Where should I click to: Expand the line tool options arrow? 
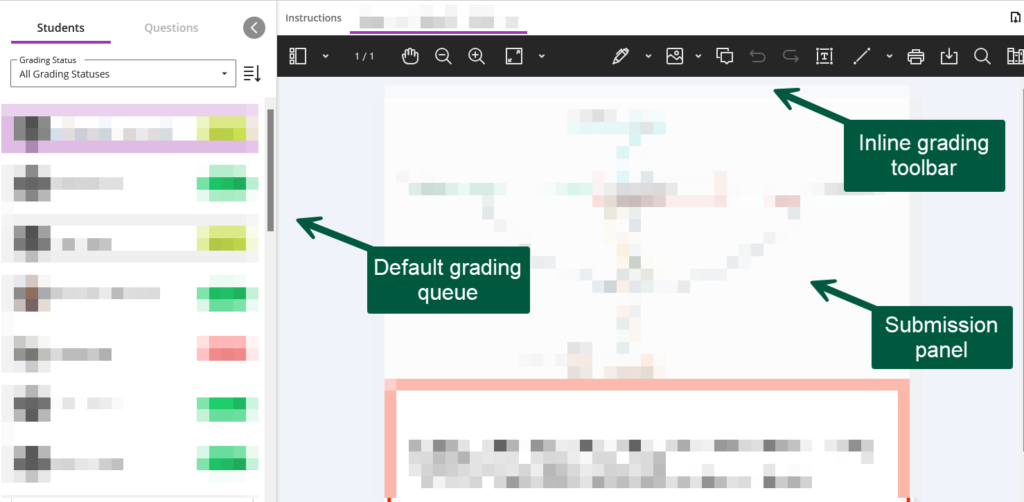(x=888, y=56)
